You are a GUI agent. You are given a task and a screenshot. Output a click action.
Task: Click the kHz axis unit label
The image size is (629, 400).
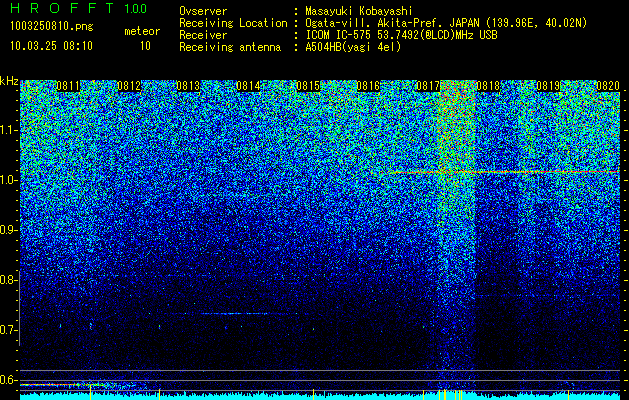pos(9,81)
